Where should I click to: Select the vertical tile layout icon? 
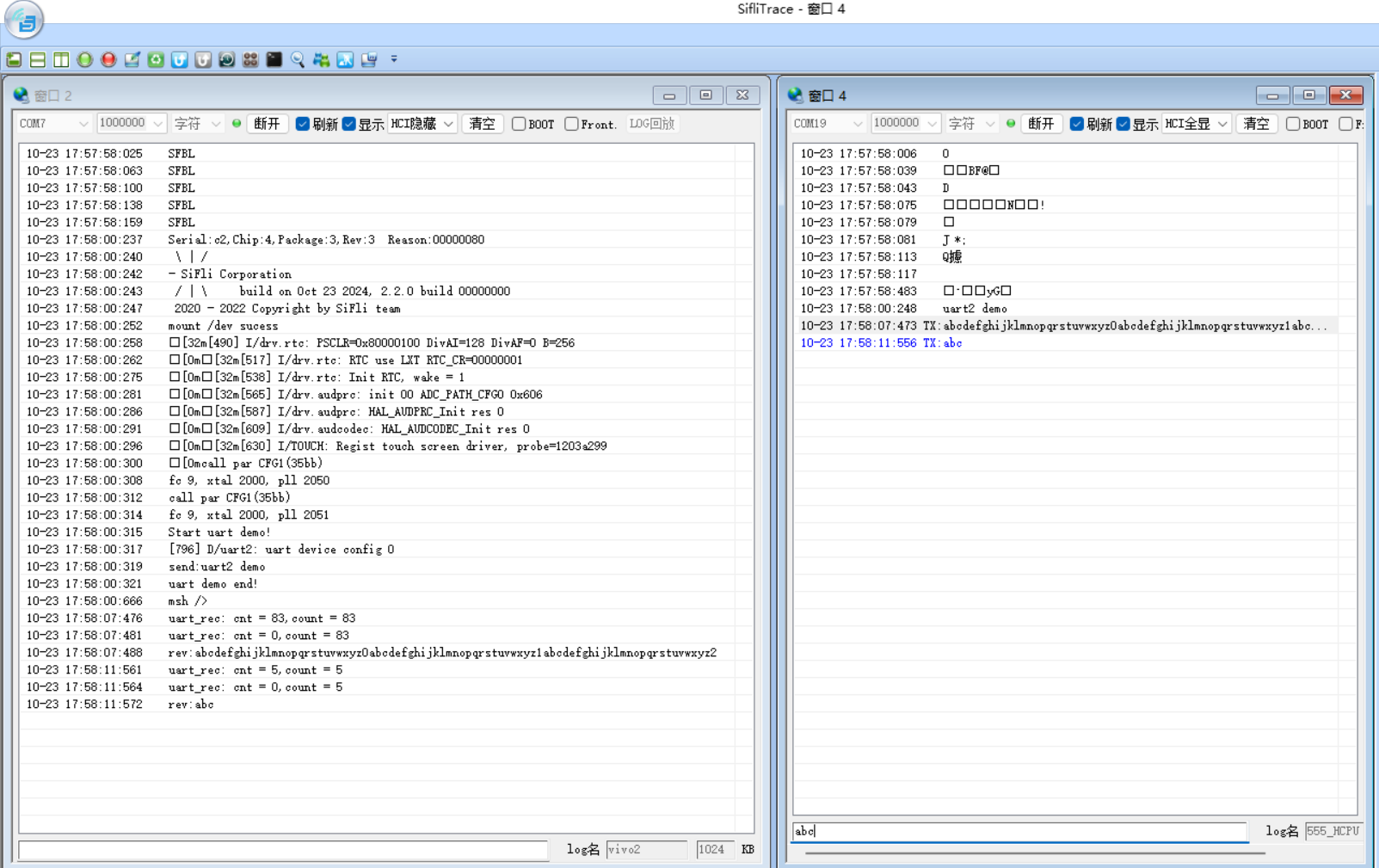click(x=61, y=59)
